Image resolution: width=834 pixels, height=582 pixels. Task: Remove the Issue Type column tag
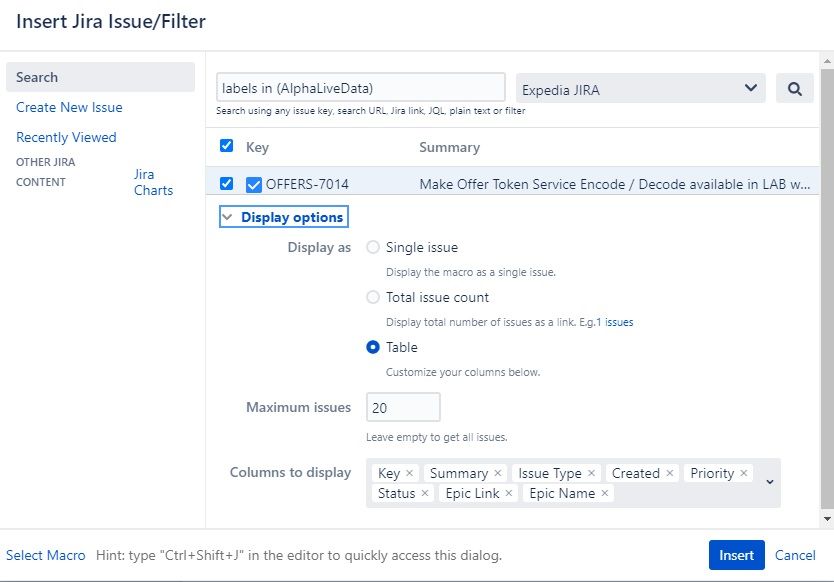[x=591, y=473]
